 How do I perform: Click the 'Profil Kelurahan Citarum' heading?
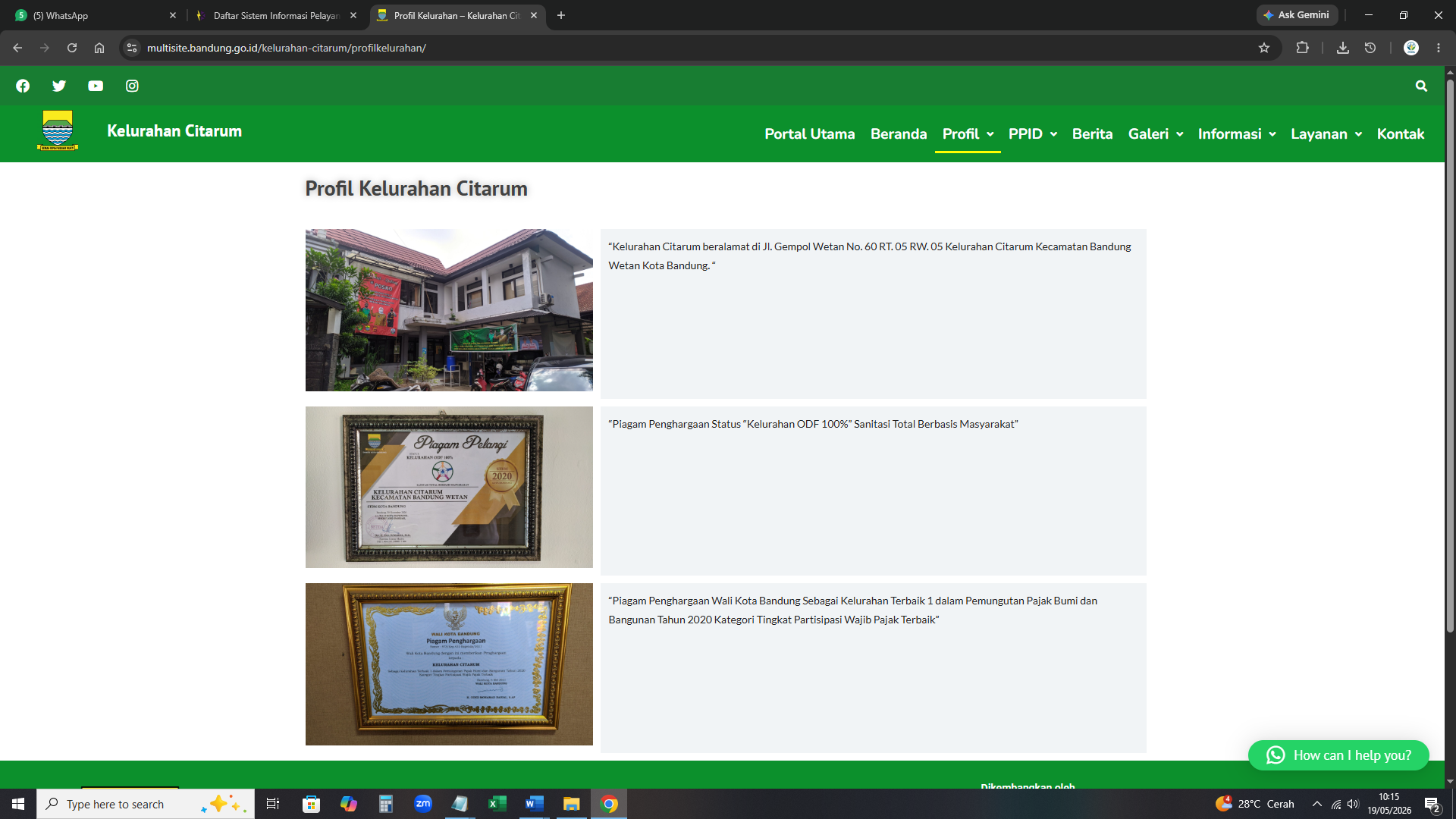pyautogui.click(x=416, y=188)
